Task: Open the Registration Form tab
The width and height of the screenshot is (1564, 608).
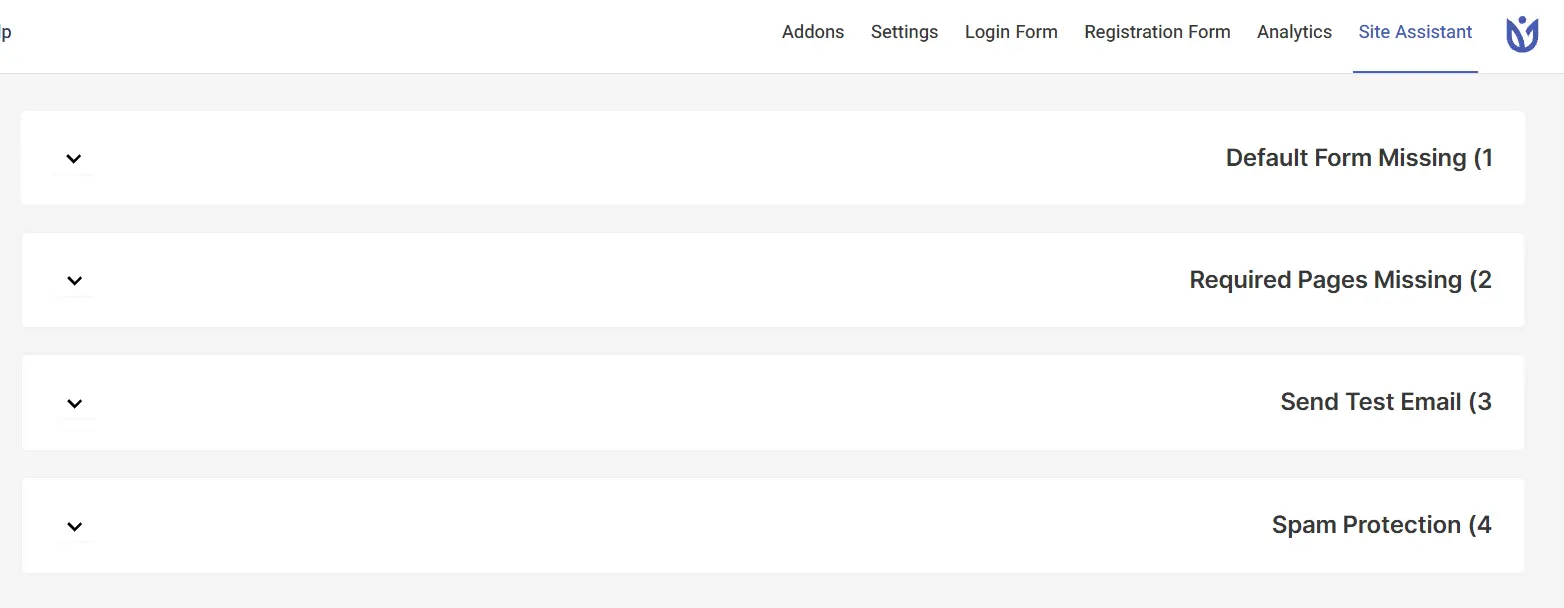Action: (x=1157, y=32)
